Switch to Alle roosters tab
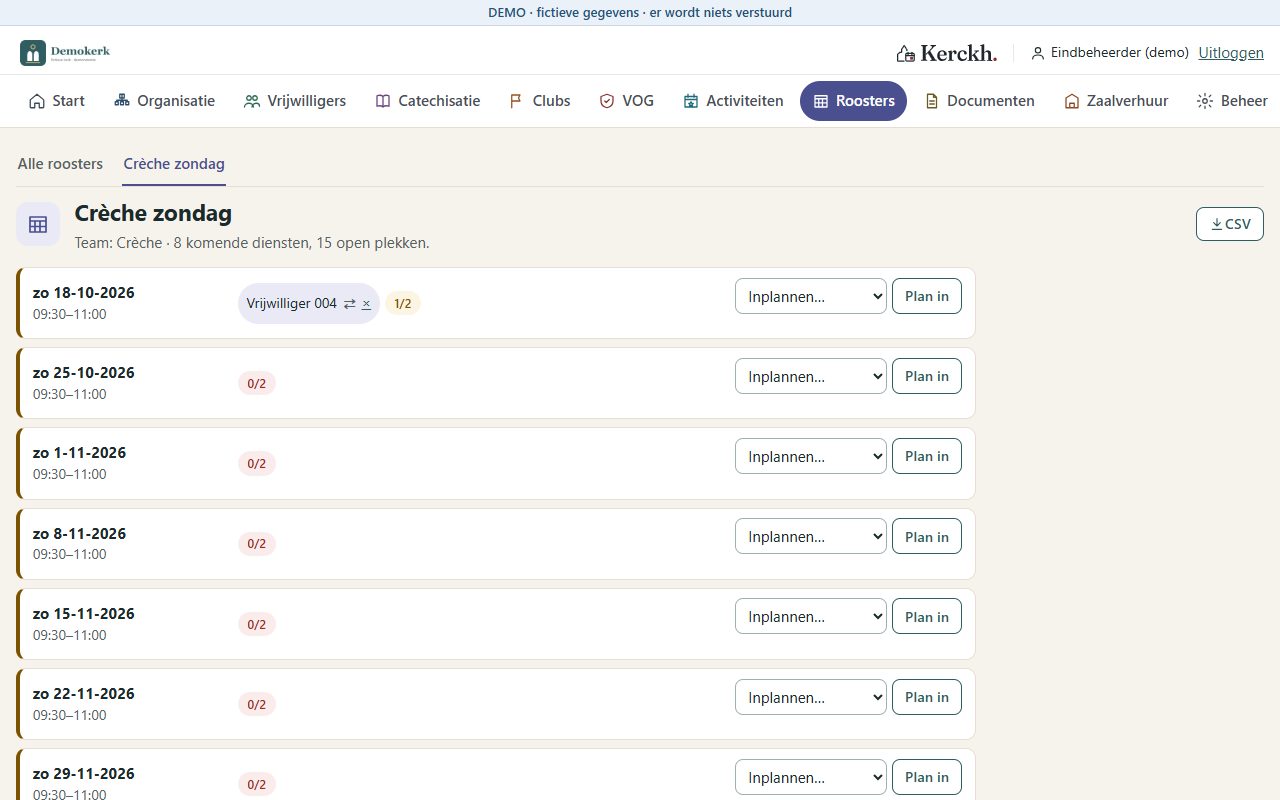Image resolution: width=1280 pixels, height=800 pixels. (60, 163)
